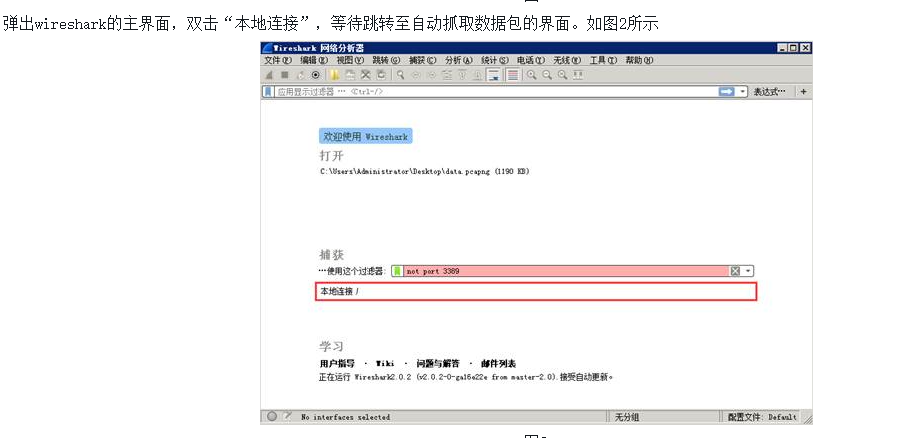Go forward to next packet arrow

432,75
